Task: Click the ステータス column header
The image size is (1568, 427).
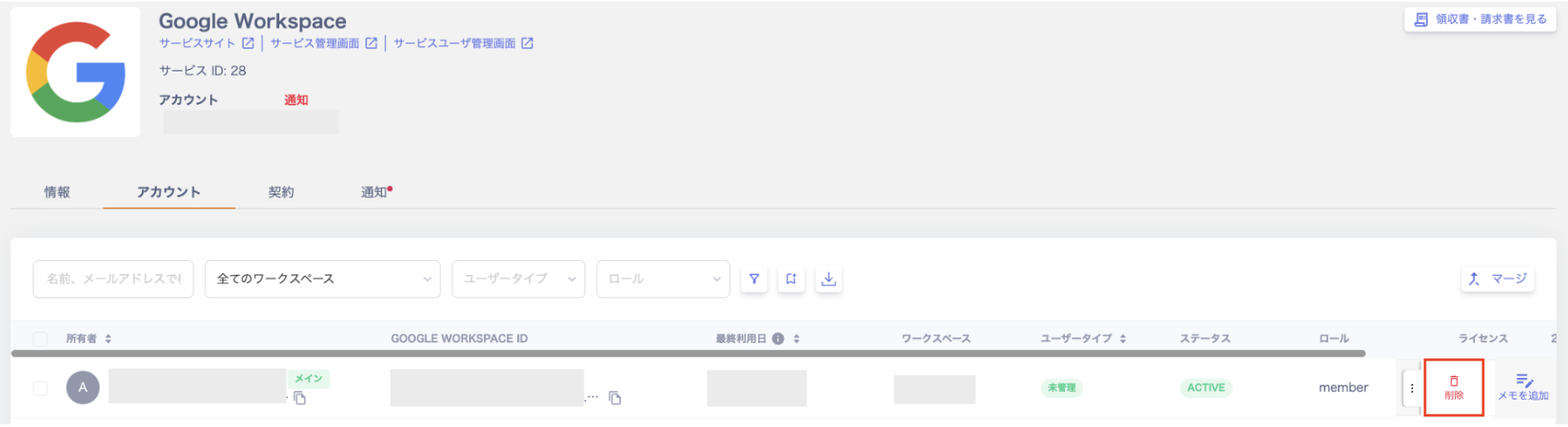Action: [x=1205, y=339]
